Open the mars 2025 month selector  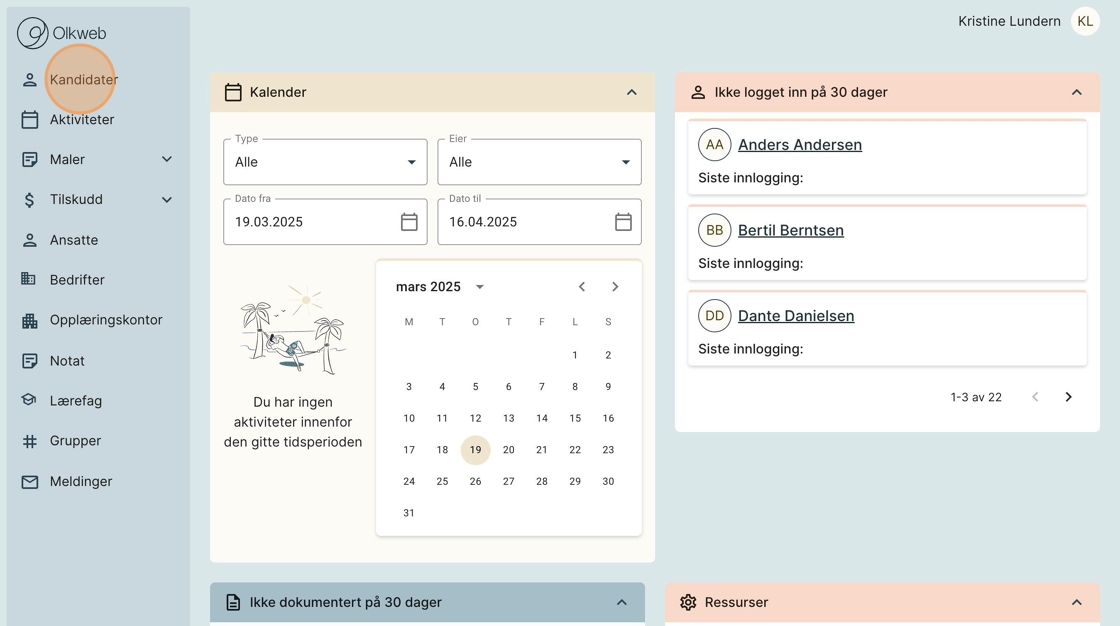[440, 287]
